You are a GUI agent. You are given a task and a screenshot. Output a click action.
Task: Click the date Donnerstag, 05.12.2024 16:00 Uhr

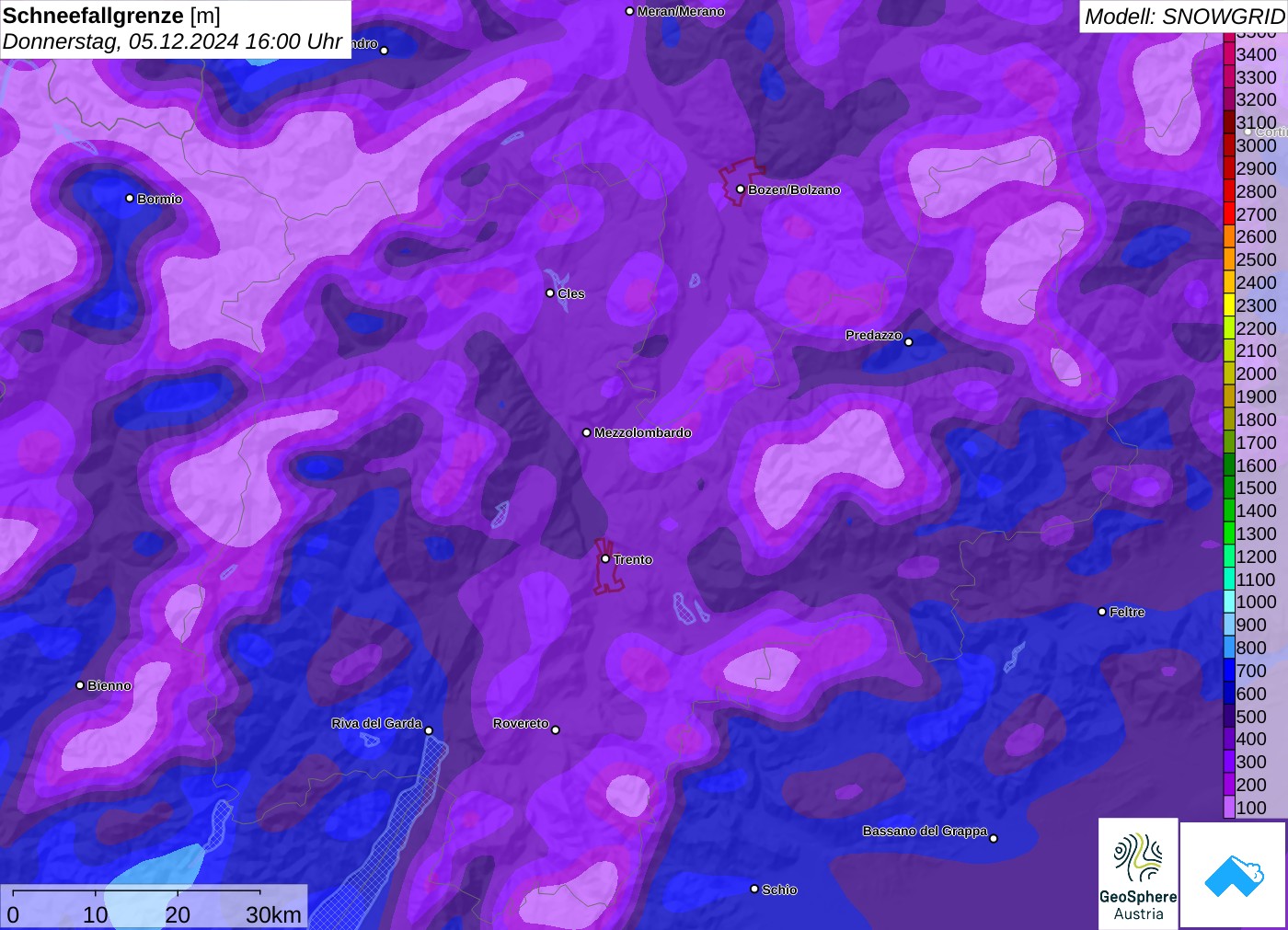172,41
